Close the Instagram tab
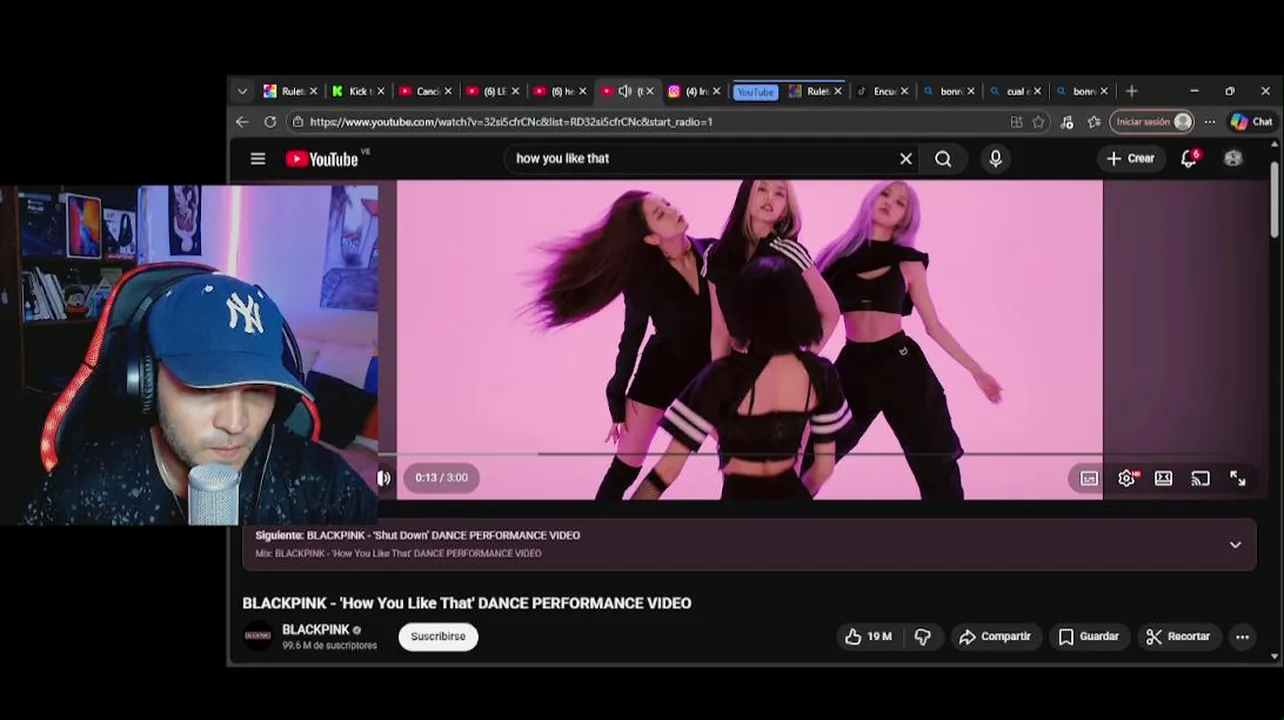 coord(716,91)
